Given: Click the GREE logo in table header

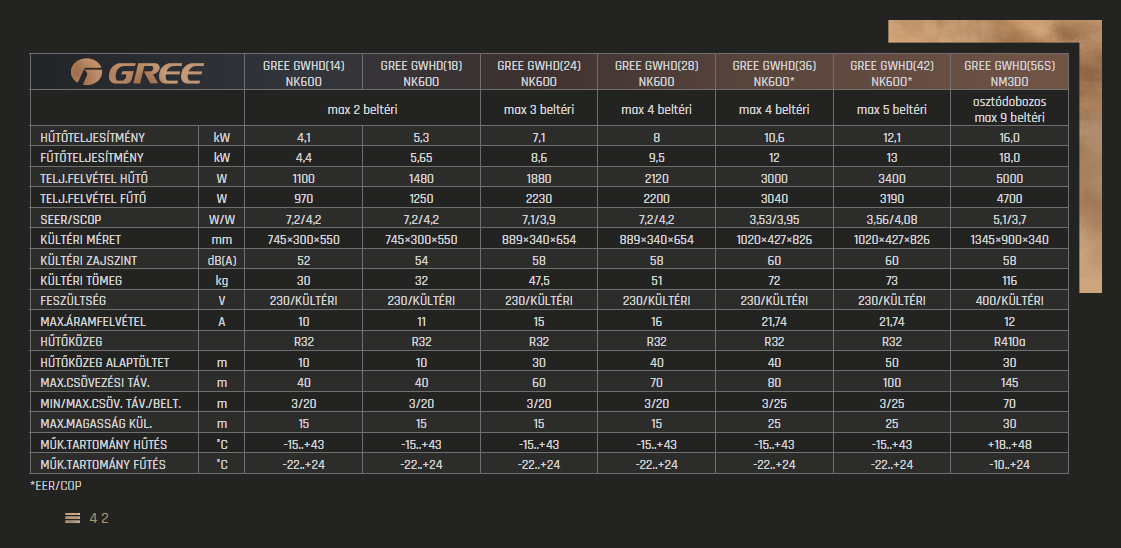Looking at the screenshot, I should [x=137, y=73].
